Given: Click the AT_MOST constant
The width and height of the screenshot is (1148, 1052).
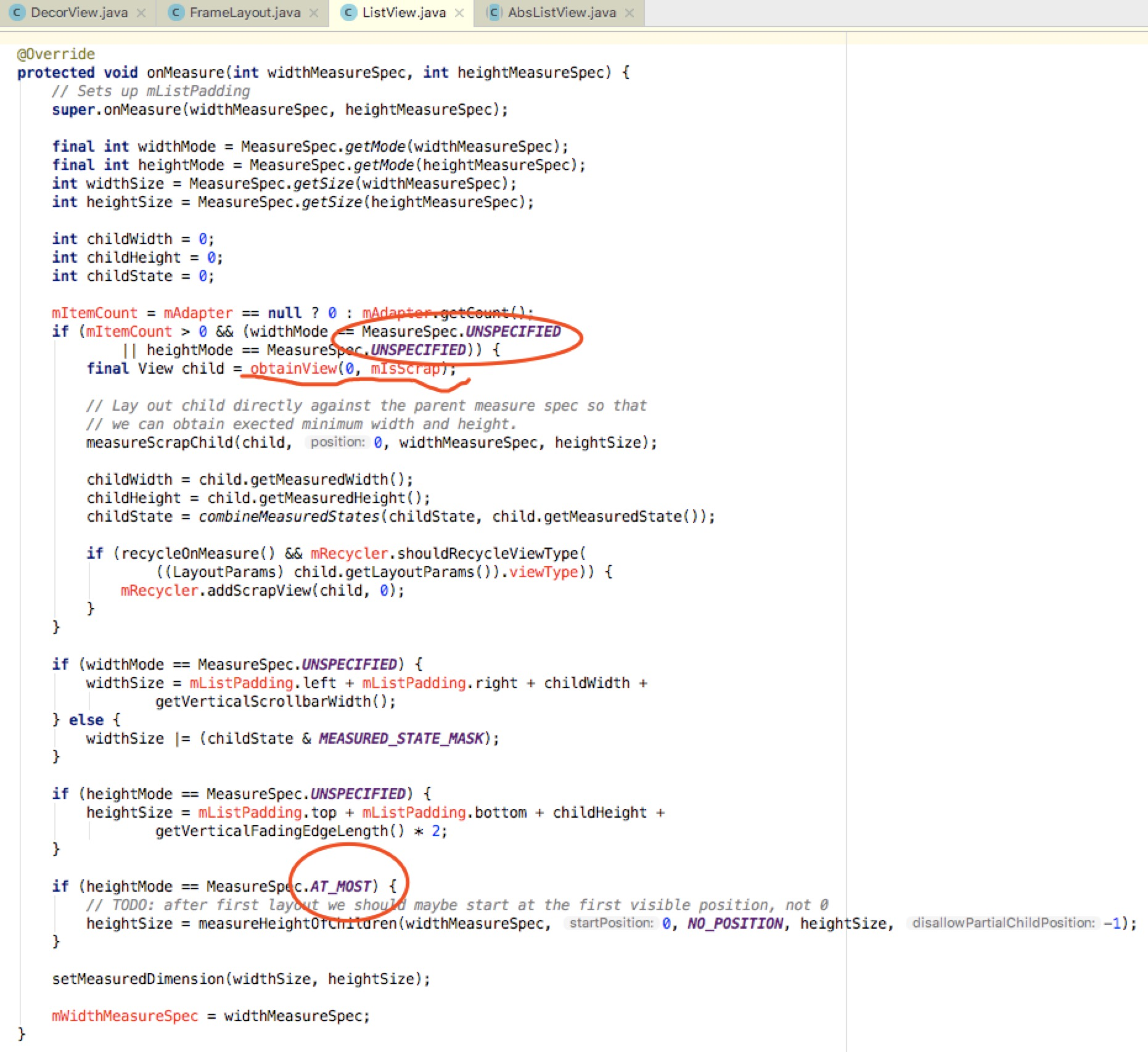Looking at the screenshot, I should pyautogui.click(x=340, y=887).
